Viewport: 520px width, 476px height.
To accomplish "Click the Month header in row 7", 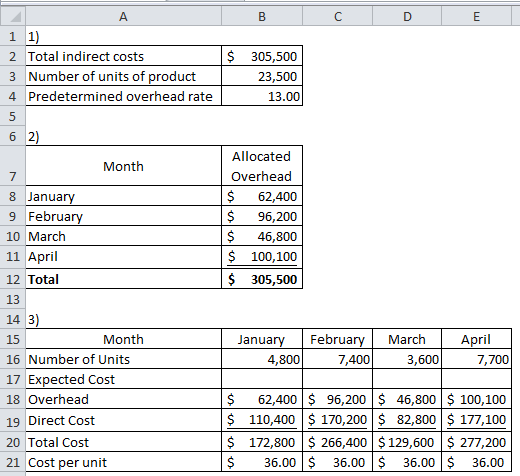I will pyautogui.click(x=123, y=166).
